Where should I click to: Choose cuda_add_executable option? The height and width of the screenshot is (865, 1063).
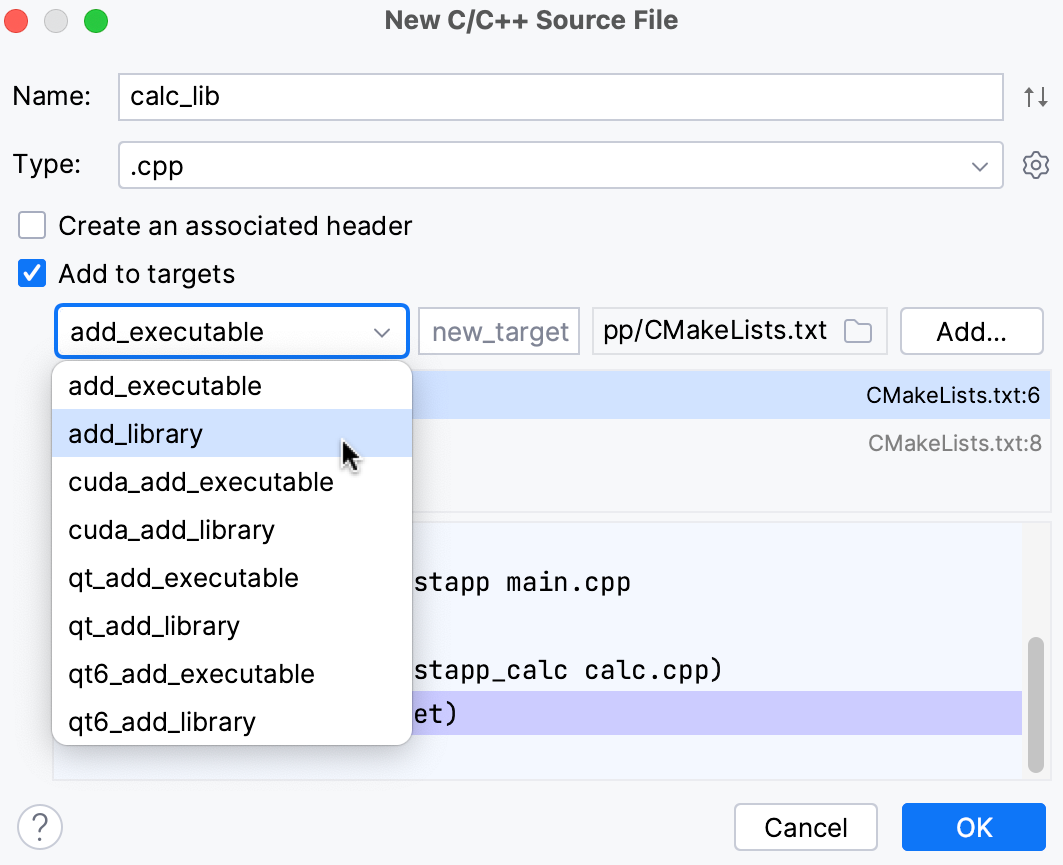pos(201,482)
